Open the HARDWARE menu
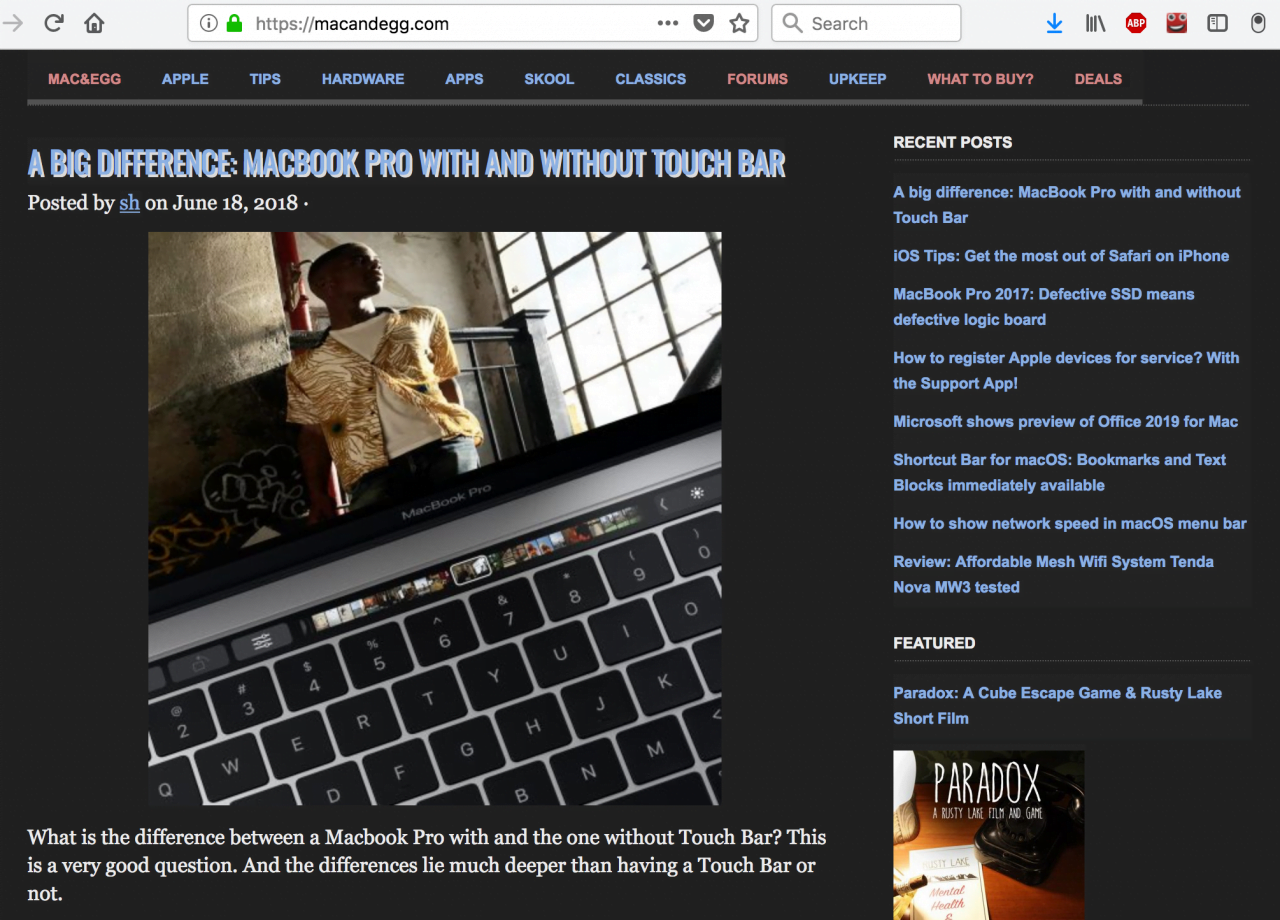 [363, 79]
